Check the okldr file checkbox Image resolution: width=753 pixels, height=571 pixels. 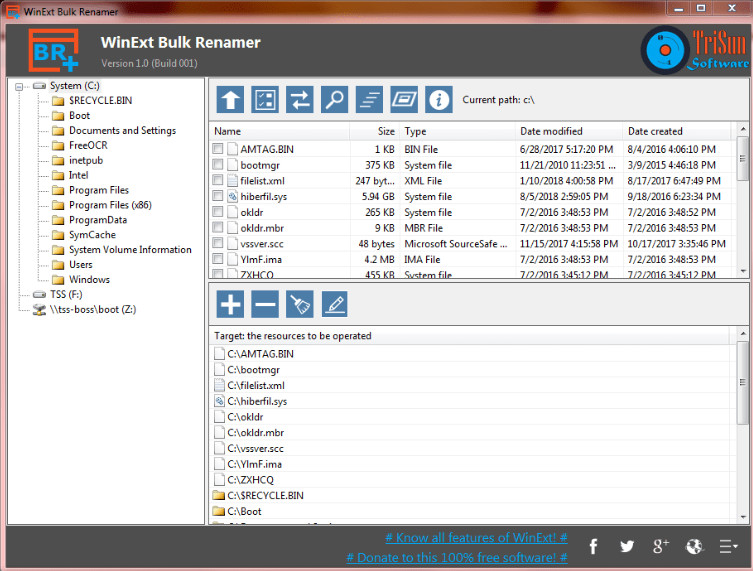click(x=218, y=212)
